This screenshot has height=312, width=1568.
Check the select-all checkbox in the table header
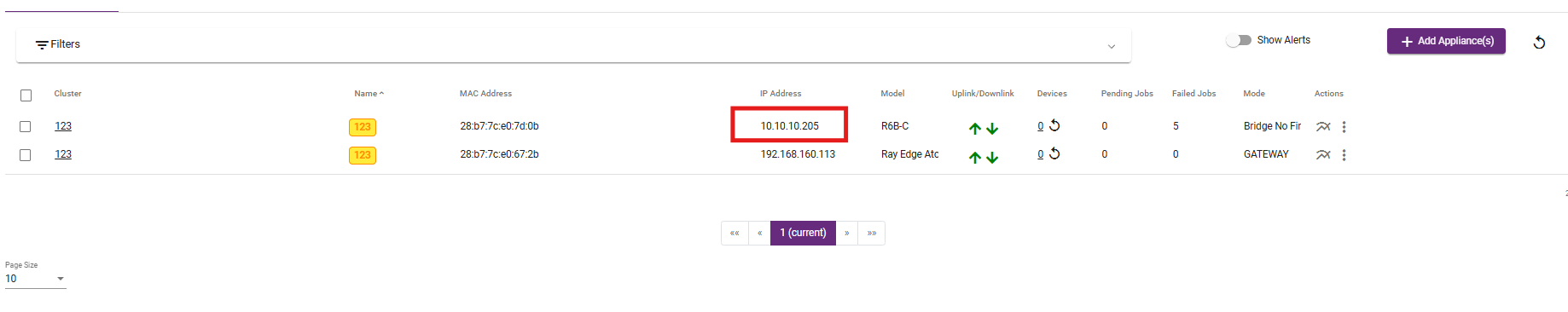(x=26, y=95)
